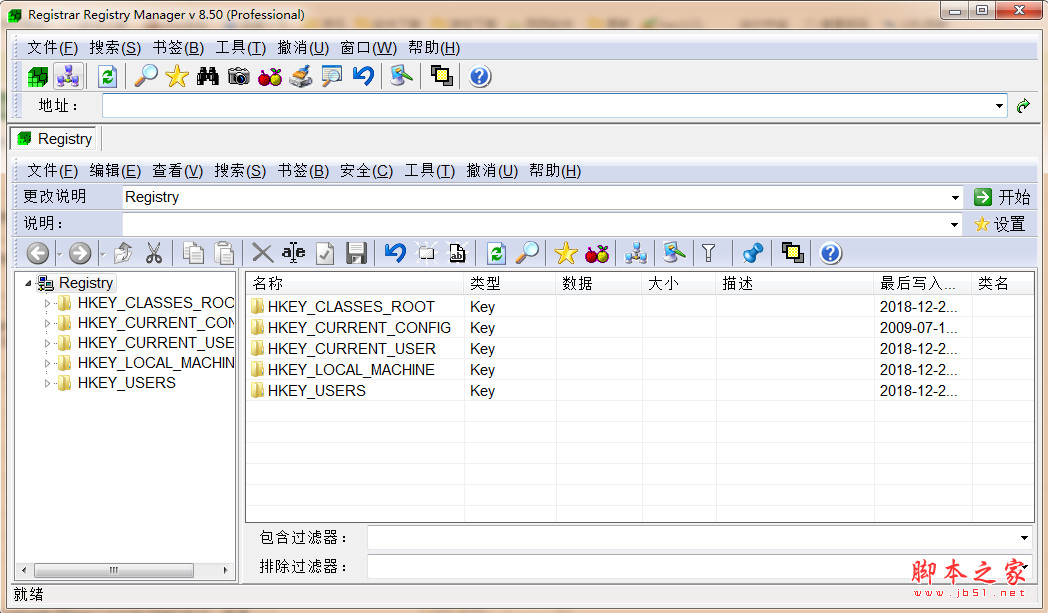Click the go arrow beside the address bar
The width and height of the screenshot is (1048, 613).
coord(1023,106)
